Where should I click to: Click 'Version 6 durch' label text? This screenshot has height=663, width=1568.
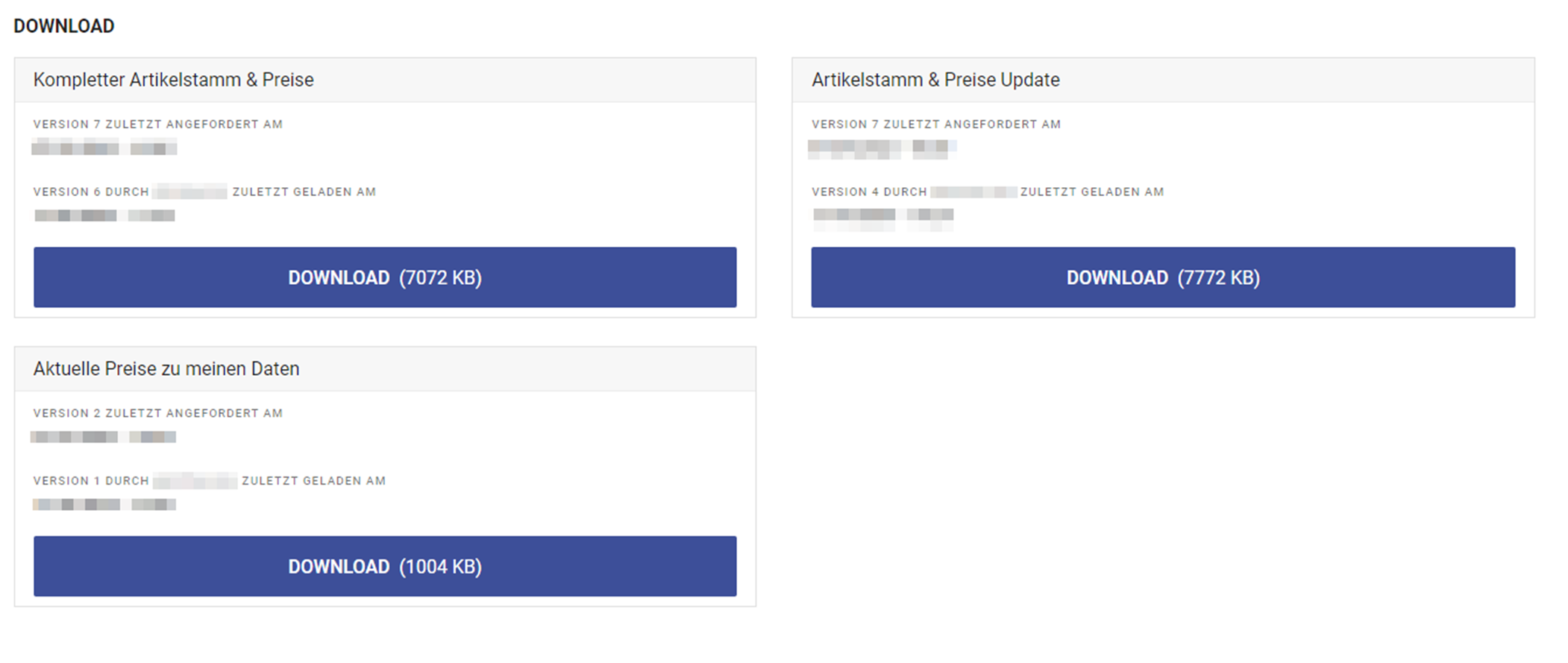(91, 192)
